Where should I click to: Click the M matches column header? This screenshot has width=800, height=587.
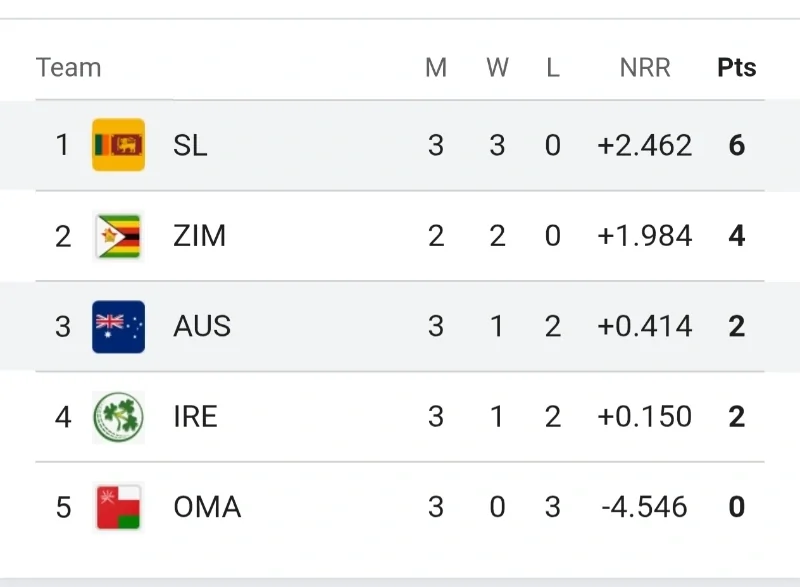tap(436, 68)
